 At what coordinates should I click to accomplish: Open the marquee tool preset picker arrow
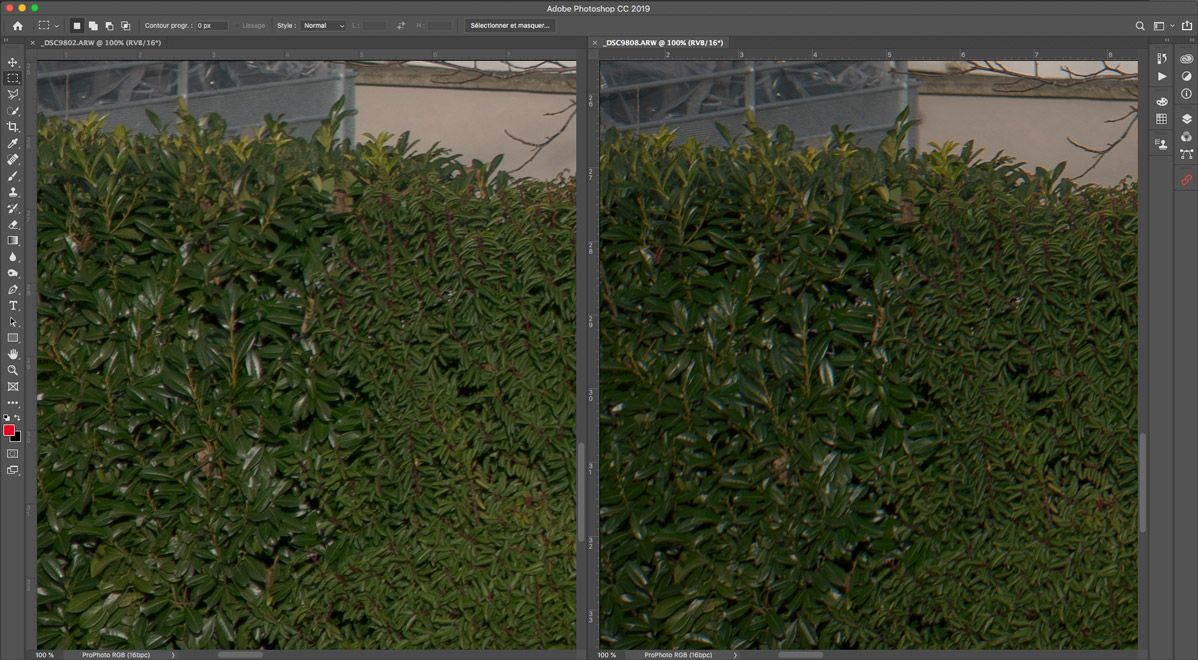point(57,26)
